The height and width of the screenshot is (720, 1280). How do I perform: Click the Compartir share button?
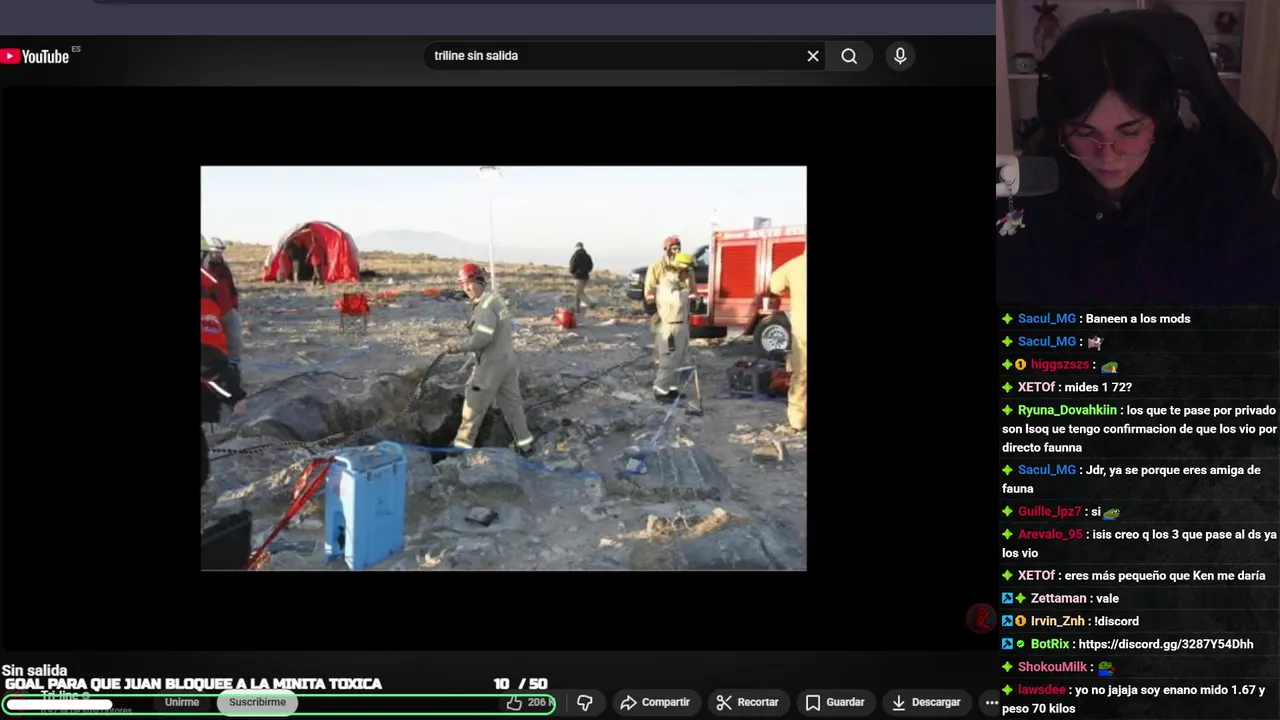pyautogui.click(x=655, y=703)
